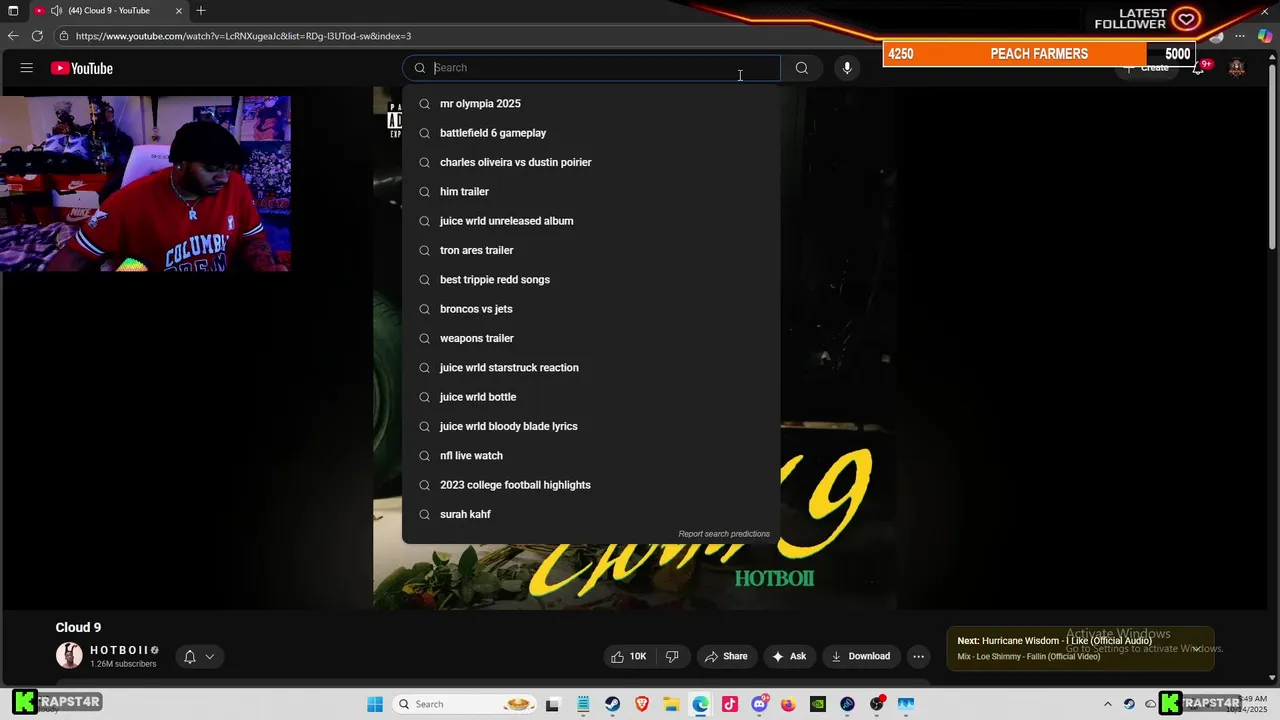Choose 'him trailer' suggestion
The image size is (1280, 720).
pyautogui.click(x=591, y=192)
